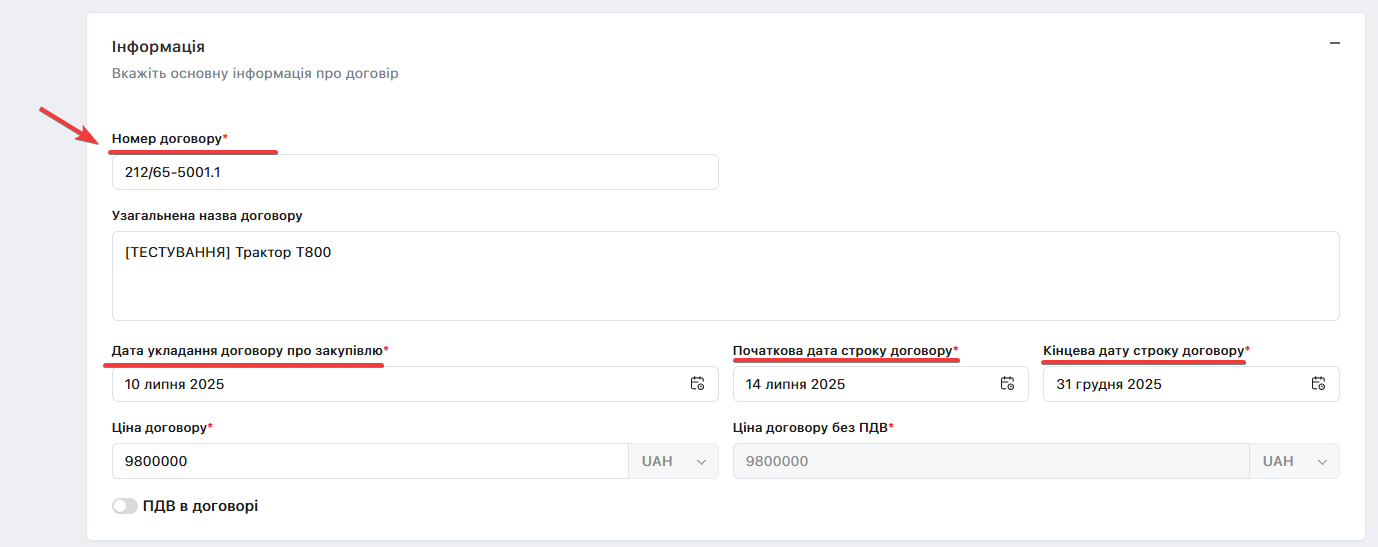The image size is (1378, 547).
Task: Open UAH currency dropdown beside Ціна договору
Action: click(x=673, y=461)
